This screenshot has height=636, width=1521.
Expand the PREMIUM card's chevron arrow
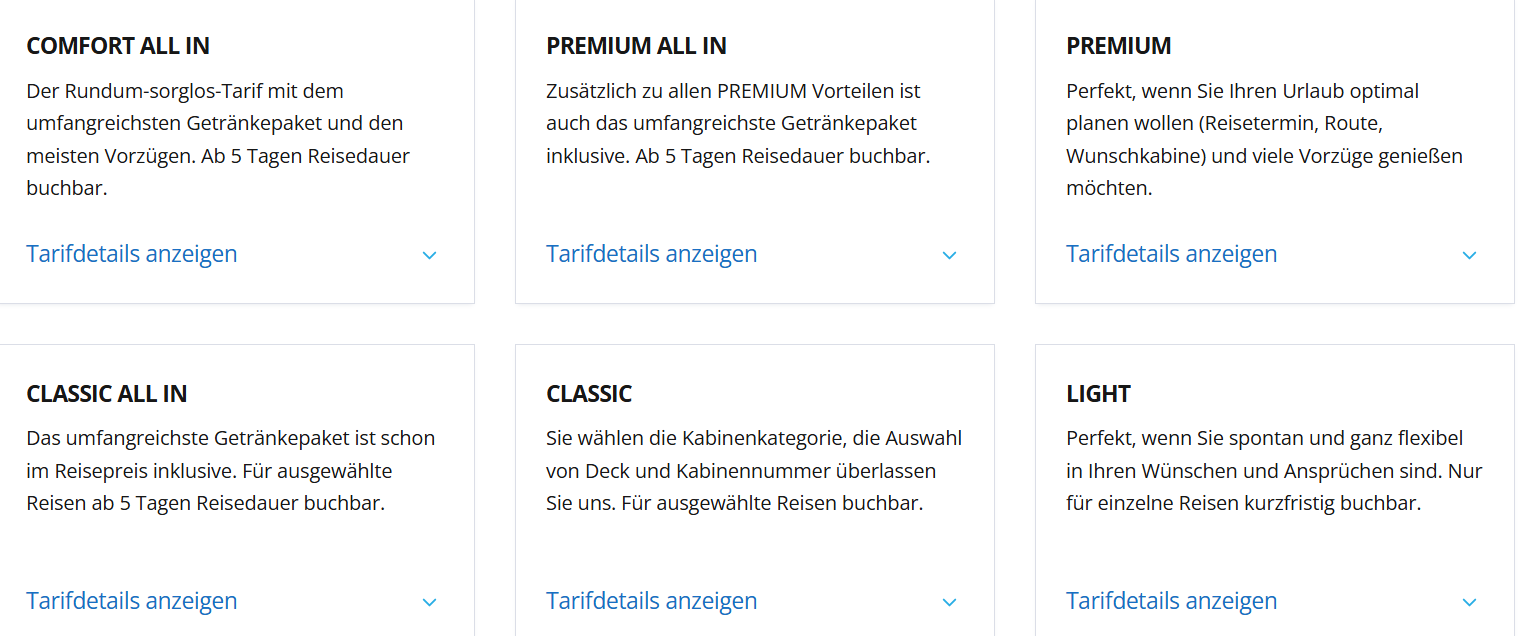click(1469, 255)
